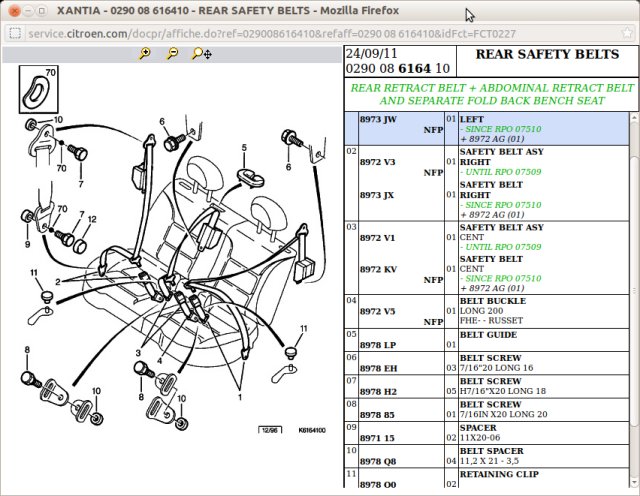Minimize the Firefox window

tap(28, 11)
